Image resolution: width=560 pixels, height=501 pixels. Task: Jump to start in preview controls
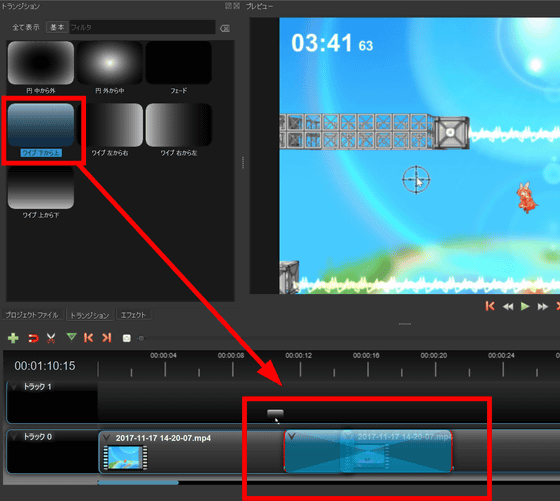(490, 306)
